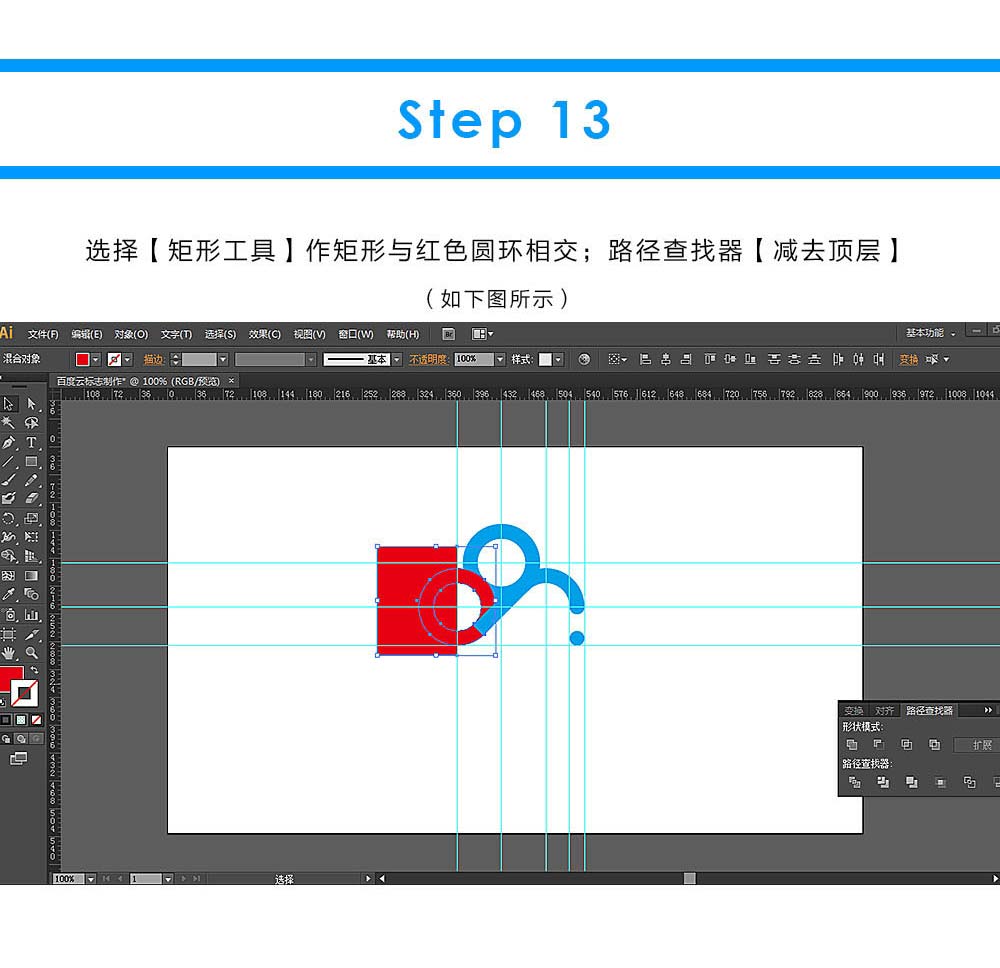The width and height of the screenshot is (1000, 968).
Task: Pick the Column Graph tool
Action: point(31,615)
